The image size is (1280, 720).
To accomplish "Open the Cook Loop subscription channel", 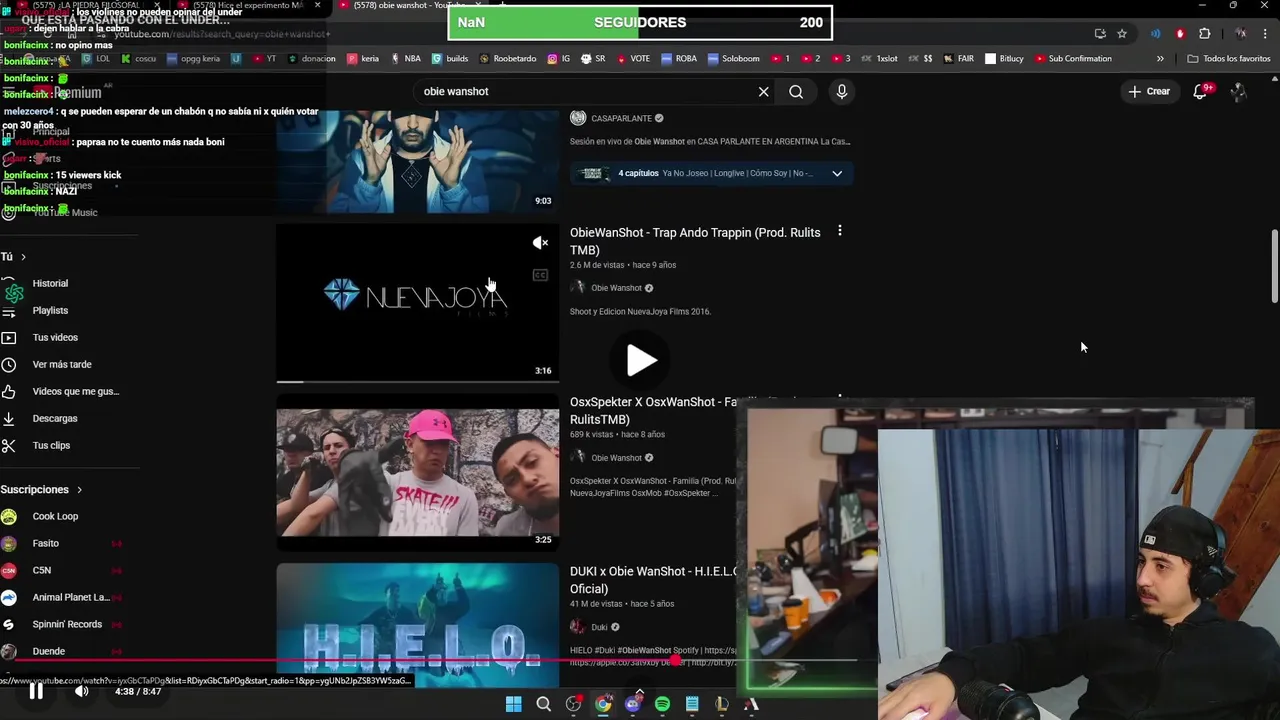I will [55, 516].
